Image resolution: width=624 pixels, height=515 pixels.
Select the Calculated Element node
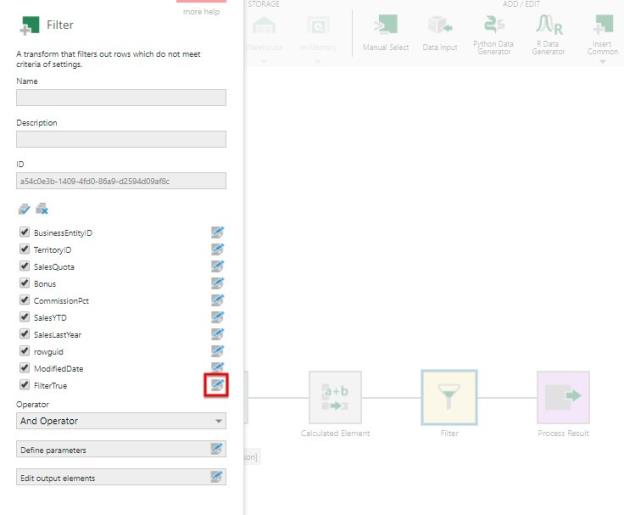pos(335,397)
